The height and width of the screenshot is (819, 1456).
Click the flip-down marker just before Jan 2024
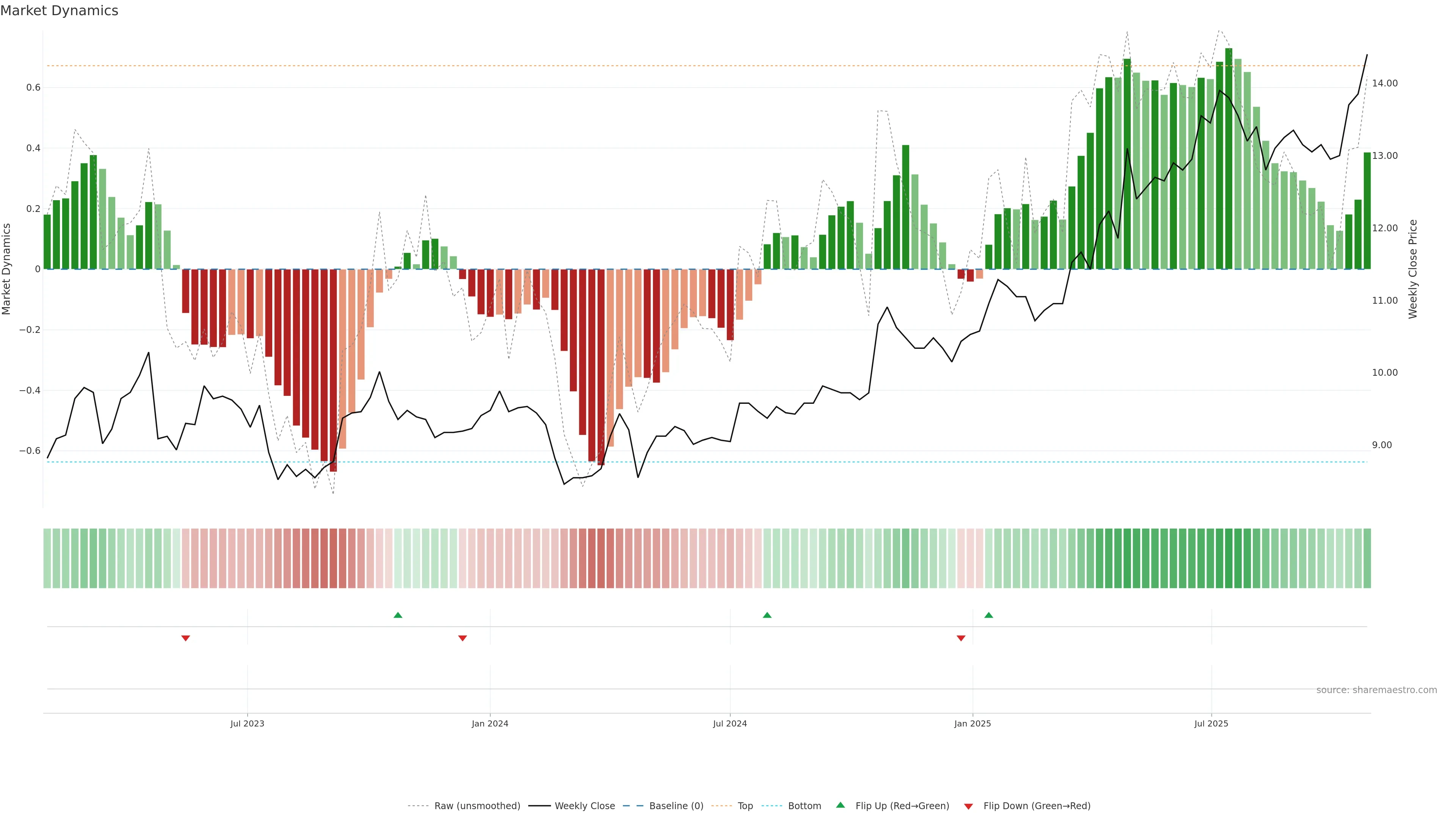coord(462,638)
